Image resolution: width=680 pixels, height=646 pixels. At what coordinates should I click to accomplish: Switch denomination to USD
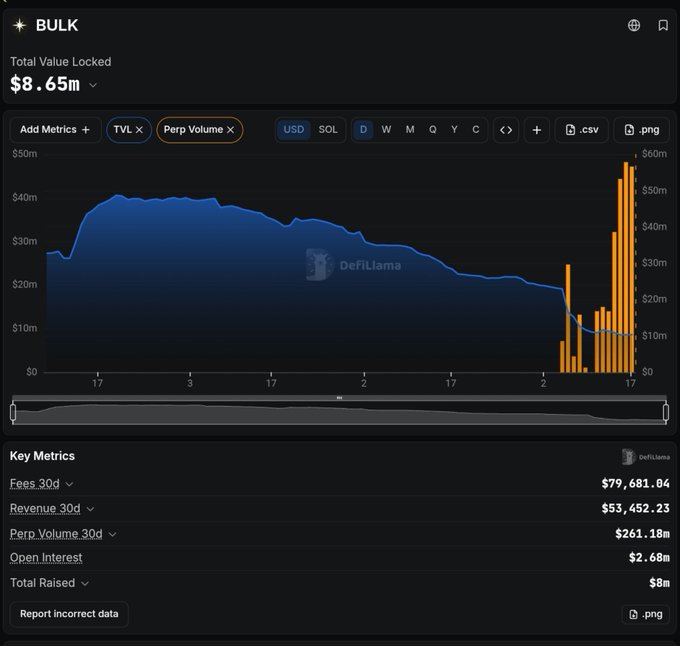tap(294, 130)
